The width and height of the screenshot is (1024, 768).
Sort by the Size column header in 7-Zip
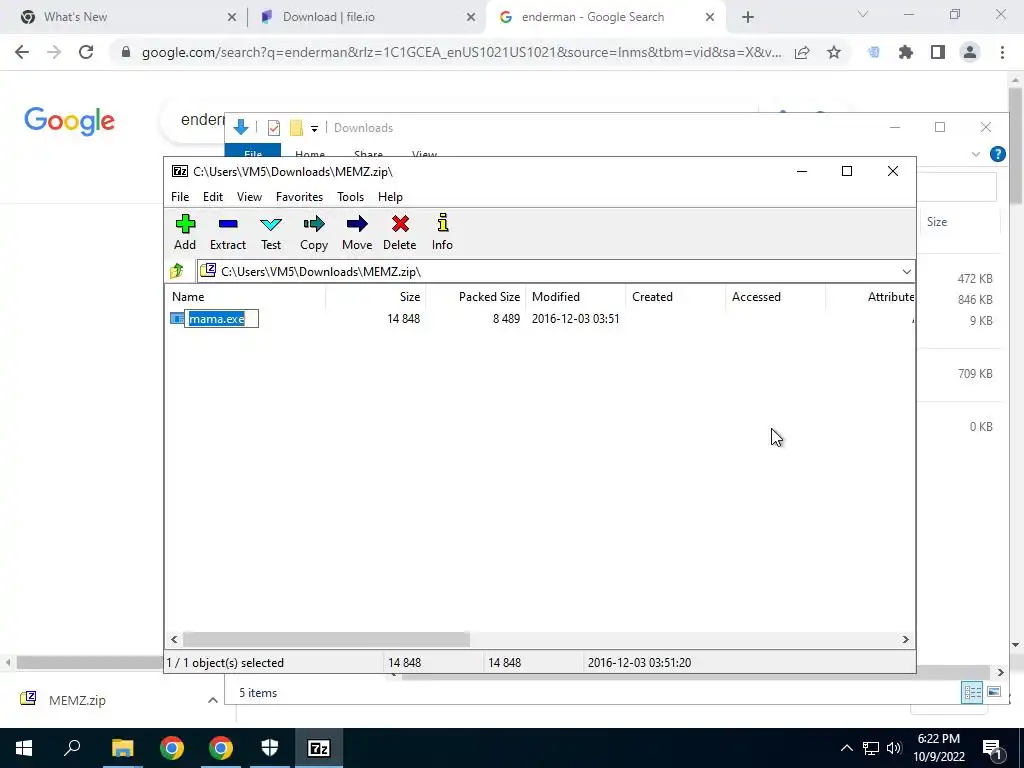point(376,296)
